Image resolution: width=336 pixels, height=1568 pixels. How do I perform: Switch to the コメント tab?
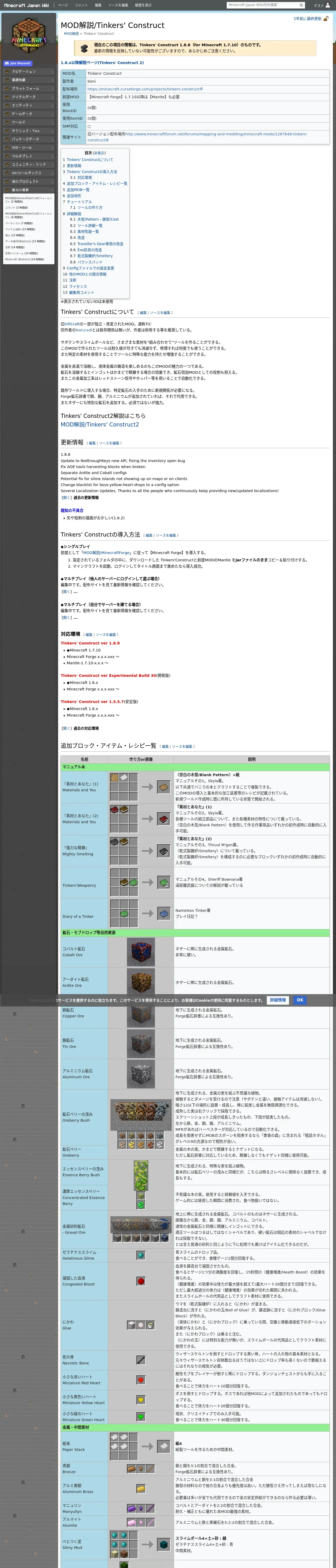[x=81, y=5]
